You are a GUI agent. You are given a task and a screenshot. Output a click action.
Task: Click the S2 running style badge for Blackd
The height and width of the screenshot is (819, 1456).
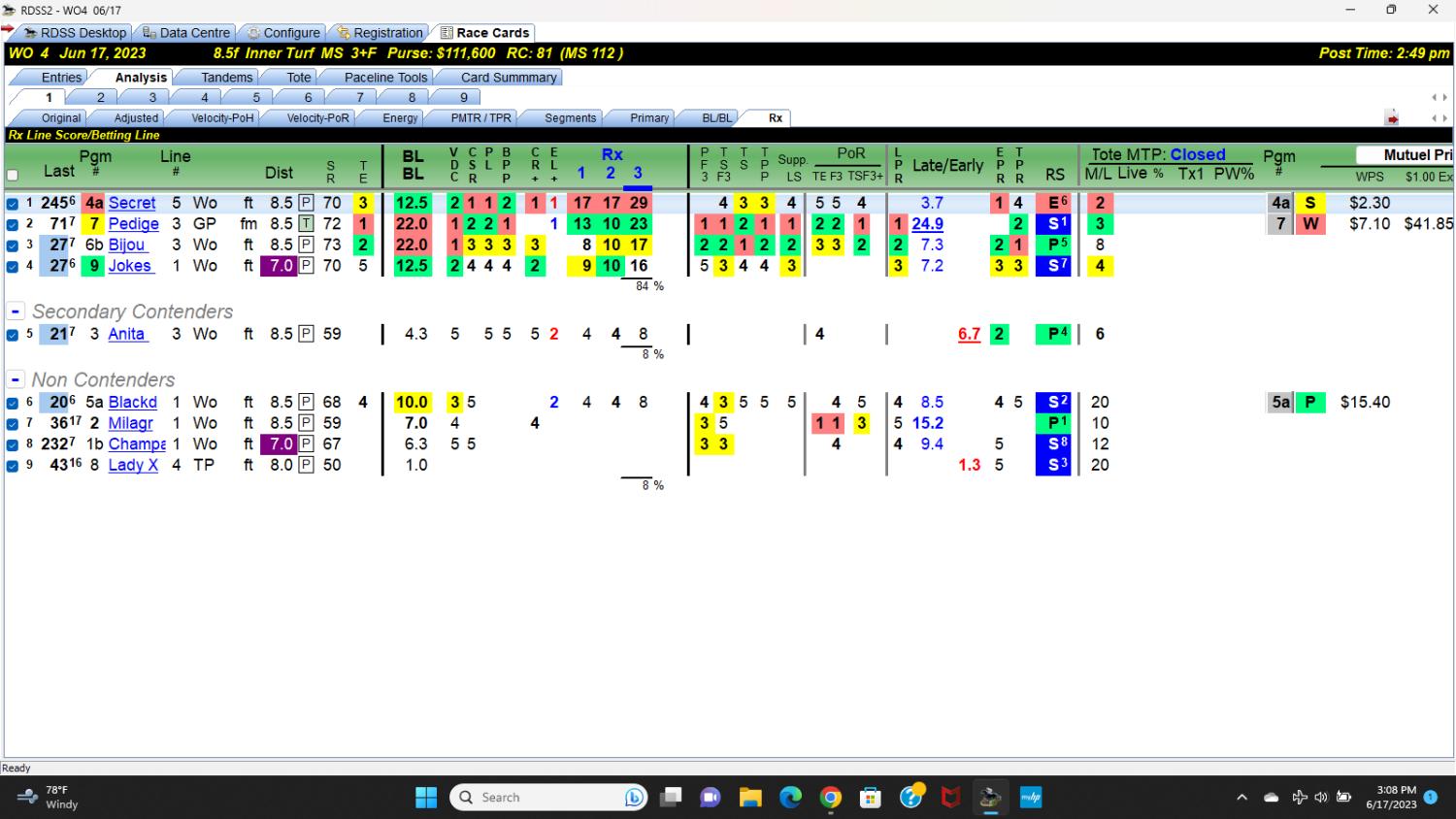1052,402
